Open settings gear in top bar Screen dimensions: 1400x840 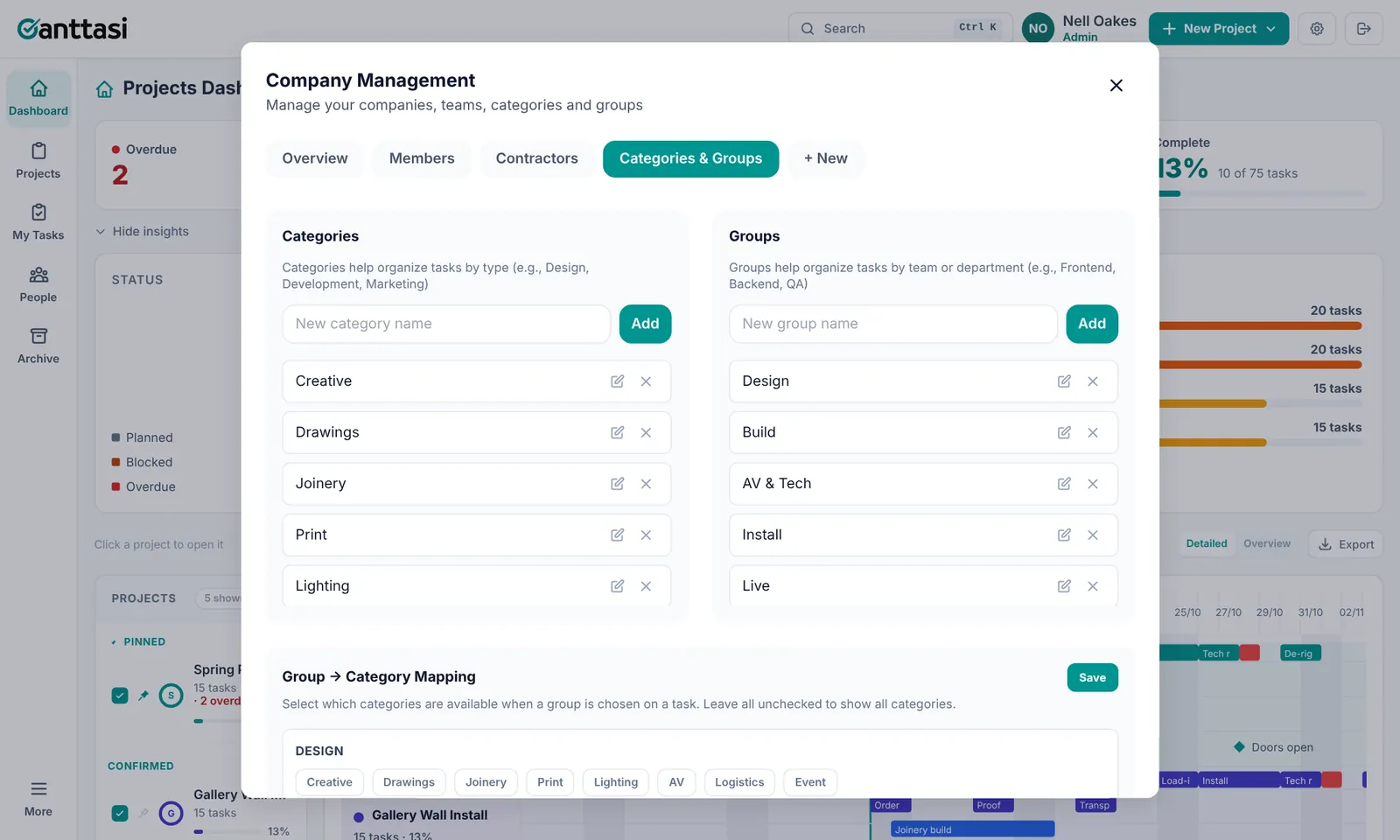(1317, 29)
